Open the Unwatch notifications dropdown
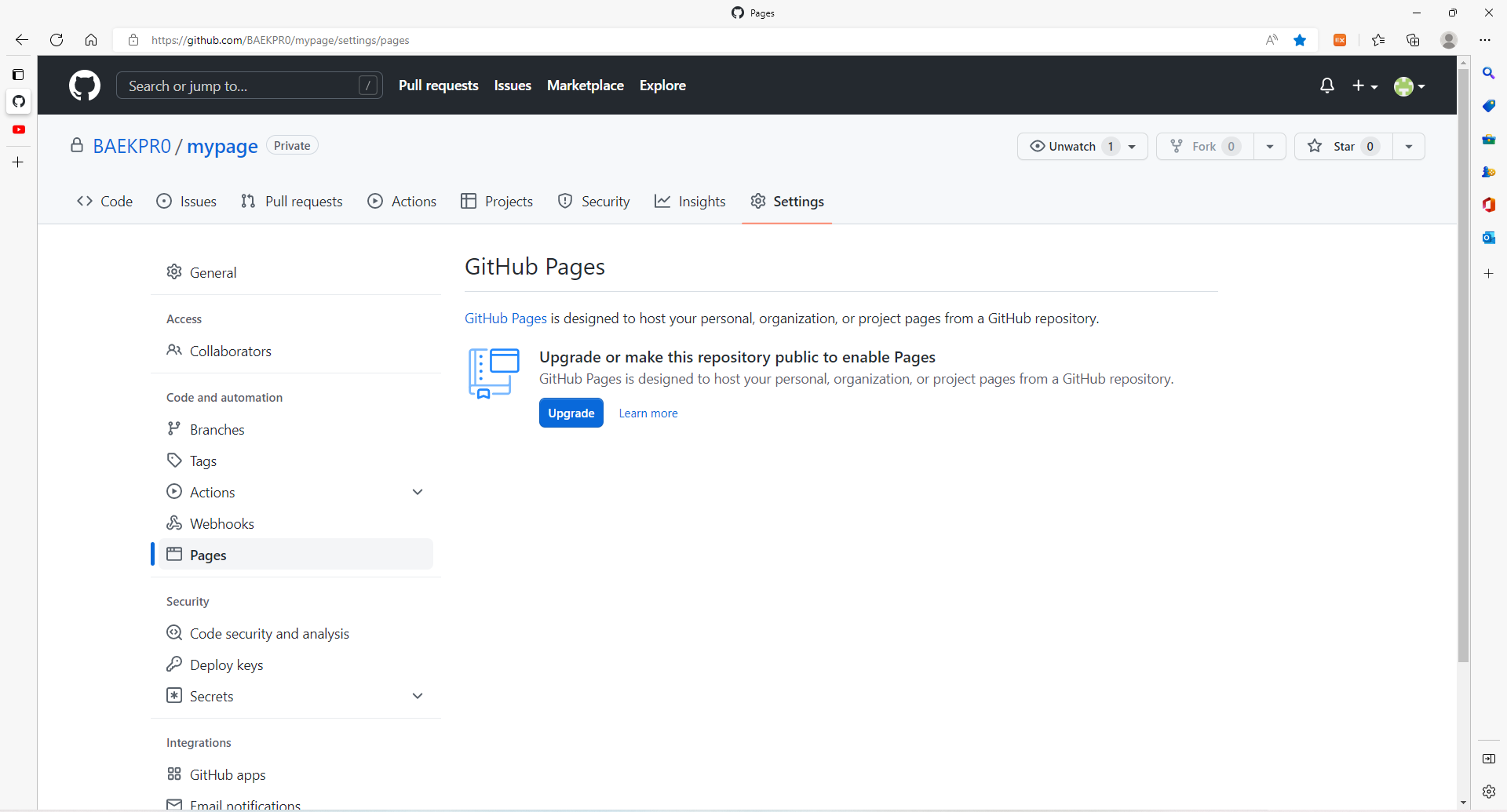The height and width of the screenshot is (812, 1507). pos(1082,147)
